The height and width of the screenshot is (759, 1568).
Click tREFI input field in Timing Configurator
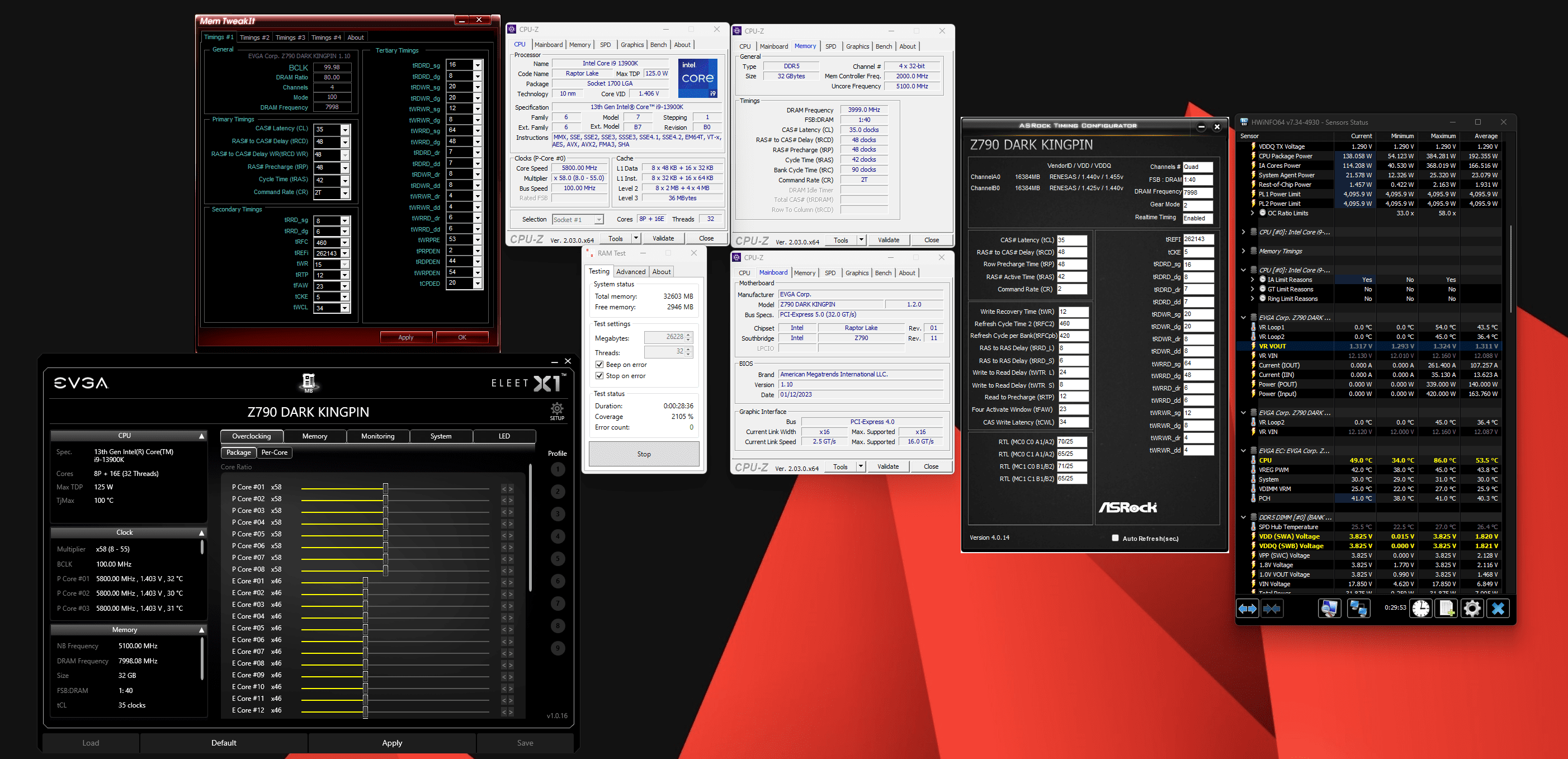pyautogui.click(x=1198, y=239)
